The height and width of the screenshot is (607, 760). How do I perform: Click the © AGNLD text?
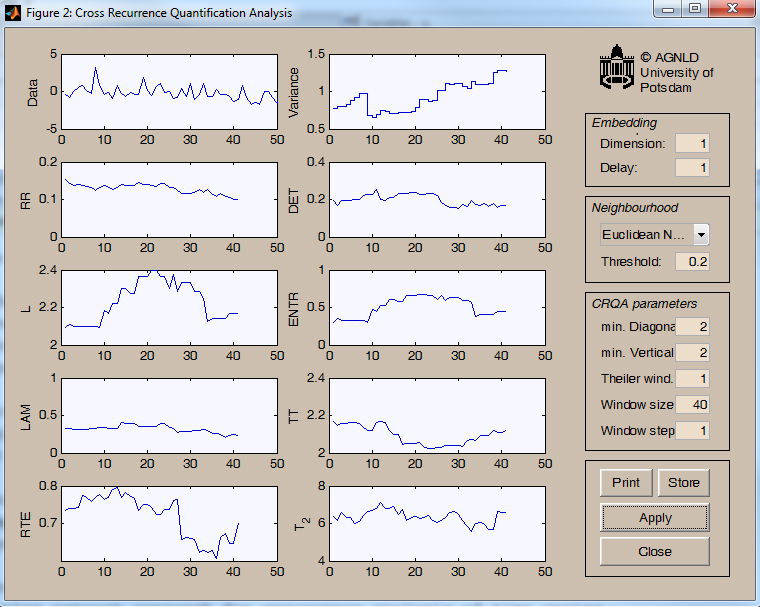point(669,58)
